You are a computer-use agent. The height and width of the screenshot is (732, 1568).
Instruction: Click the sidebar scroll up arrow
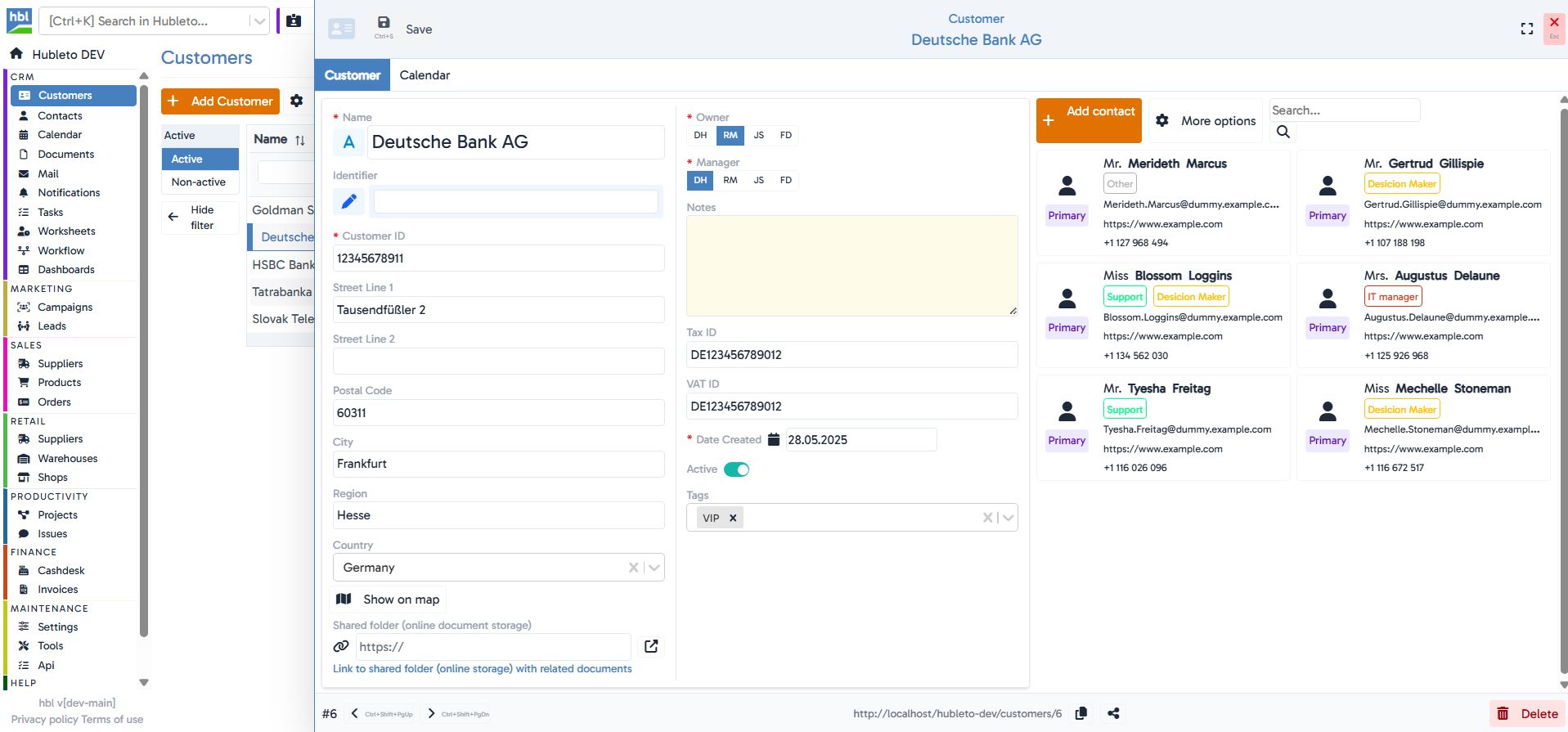[x=144, y=76]
